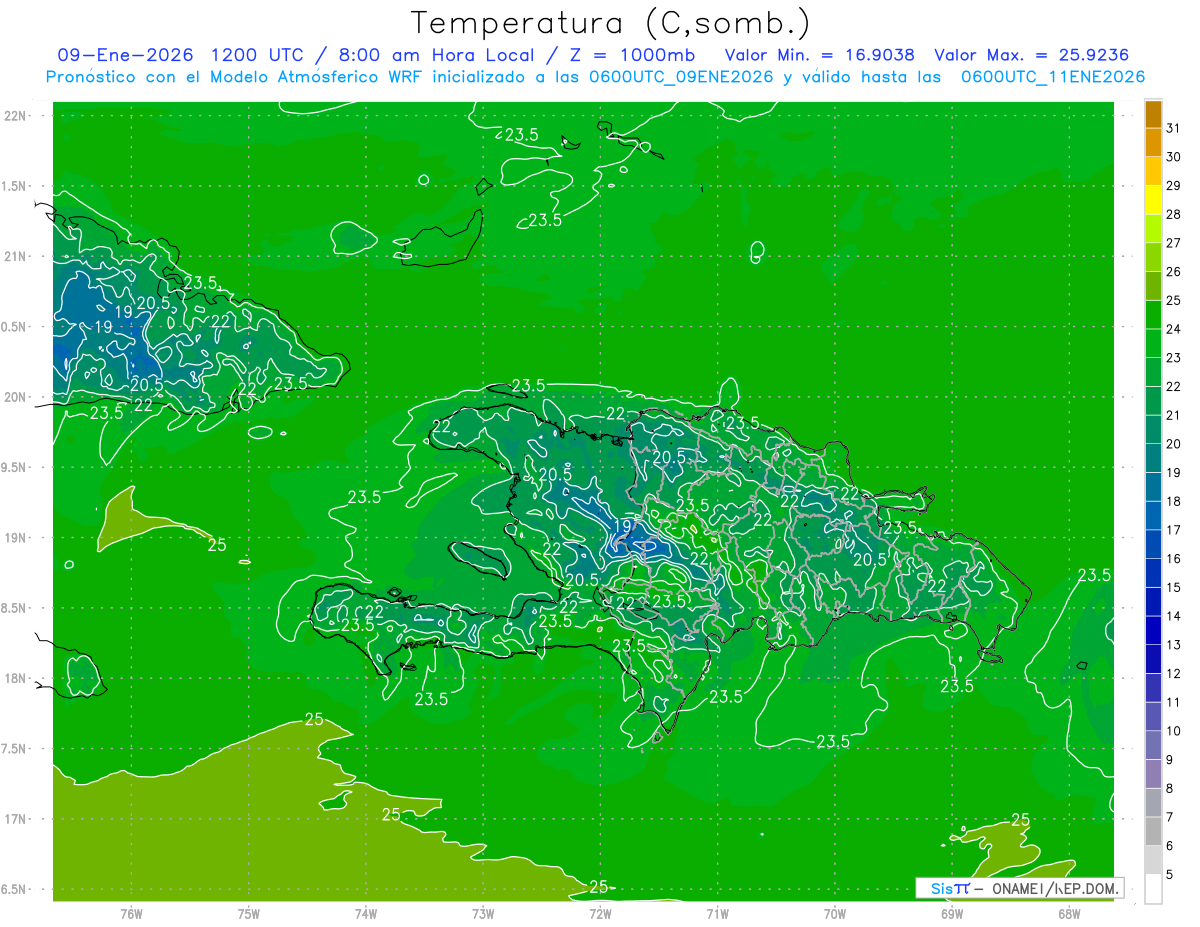Click the '74W' longitude axis label
Screen dimensions: 1200x927
tap(365, 913)
